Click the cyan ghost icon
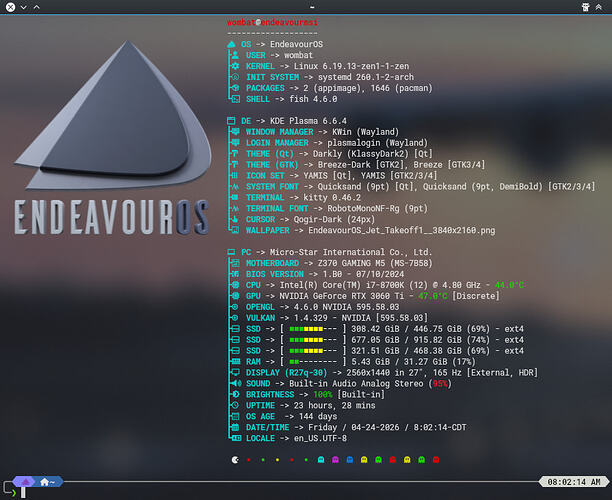This screenshot has height=500, width=612. pos(321,460)
